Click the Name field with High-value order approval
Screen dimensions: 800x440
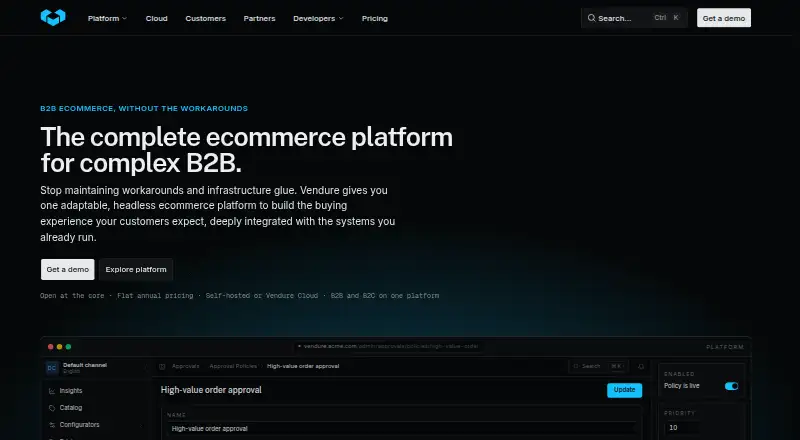coord(402,429)
